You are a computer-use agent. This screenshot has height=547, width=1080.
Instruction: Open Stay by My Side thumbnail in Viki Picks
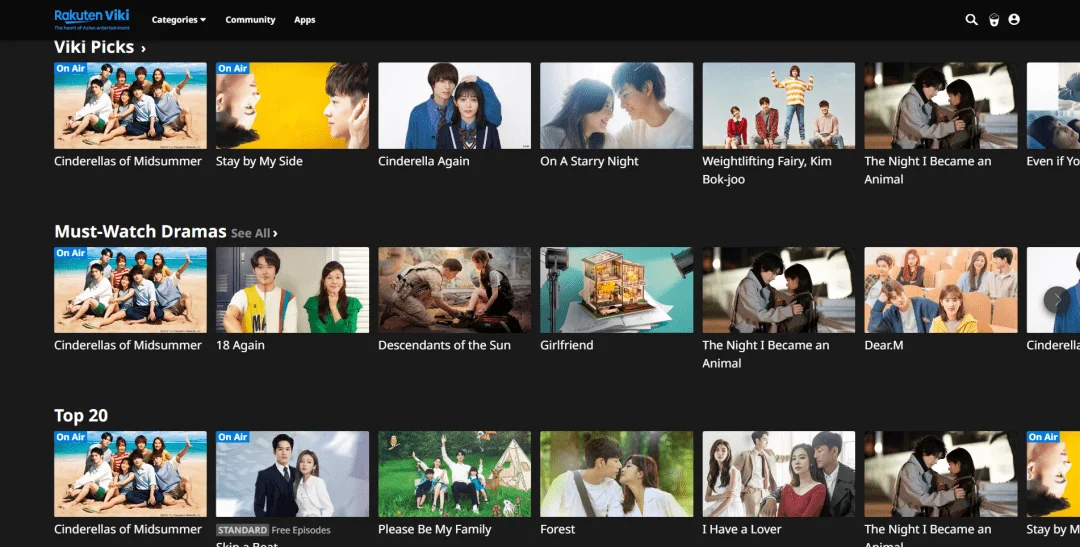pyautogui.click(x=292, y=105)
